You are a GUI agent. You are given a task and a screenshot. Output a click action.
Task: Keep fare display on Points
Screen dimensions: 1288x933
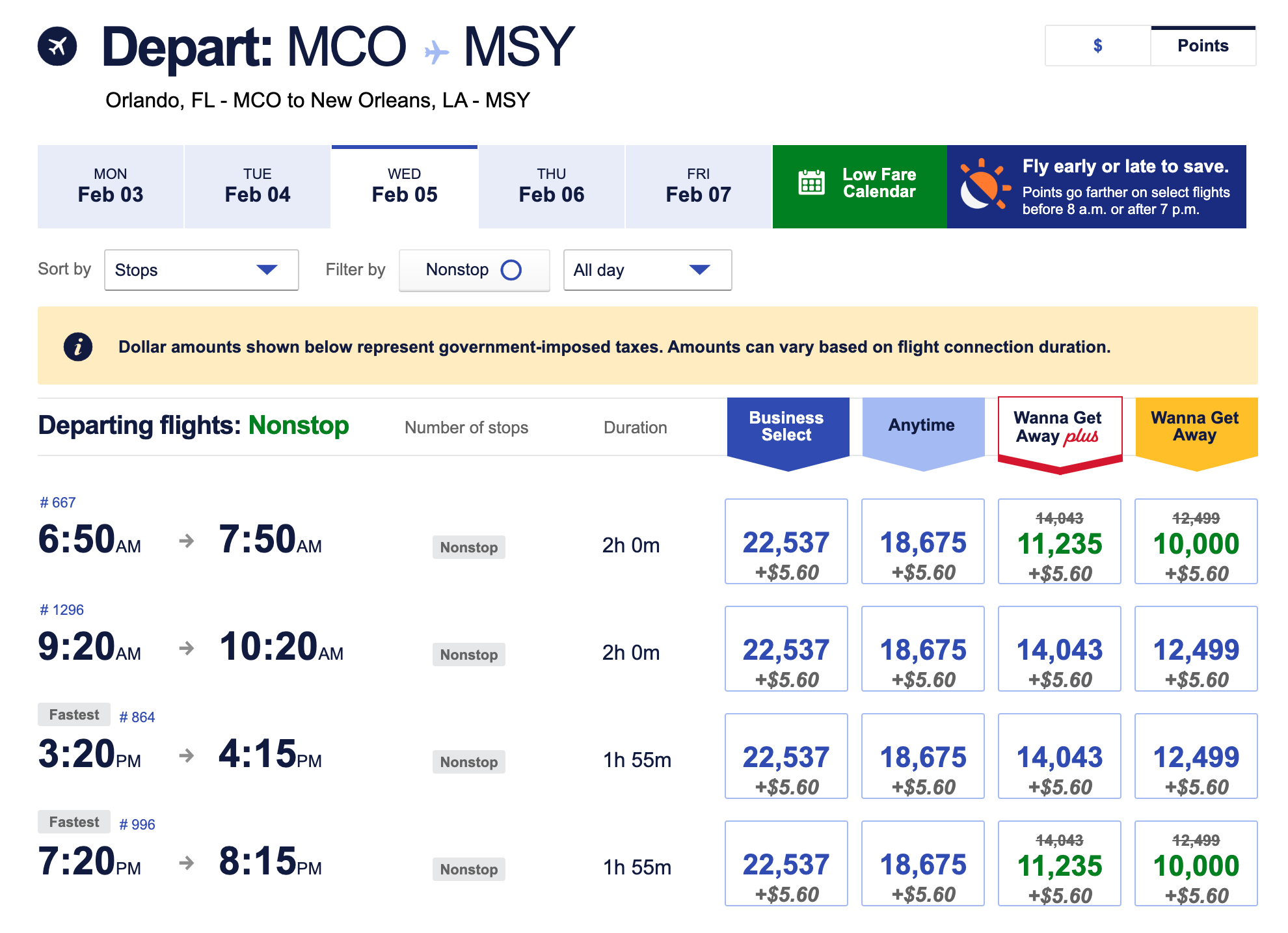pos(1203,46)
